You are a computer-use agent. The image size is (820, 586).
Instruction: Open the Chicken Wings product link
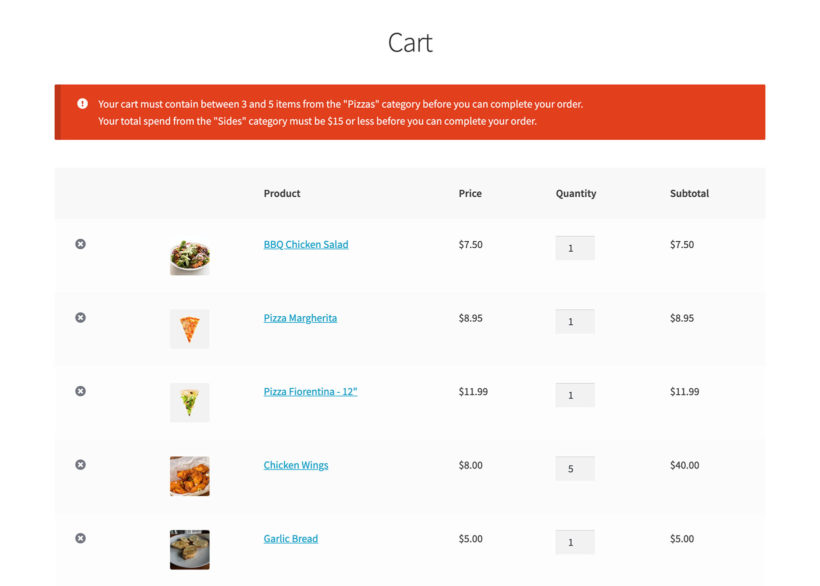pyautogui.click(x=295, y=465)
